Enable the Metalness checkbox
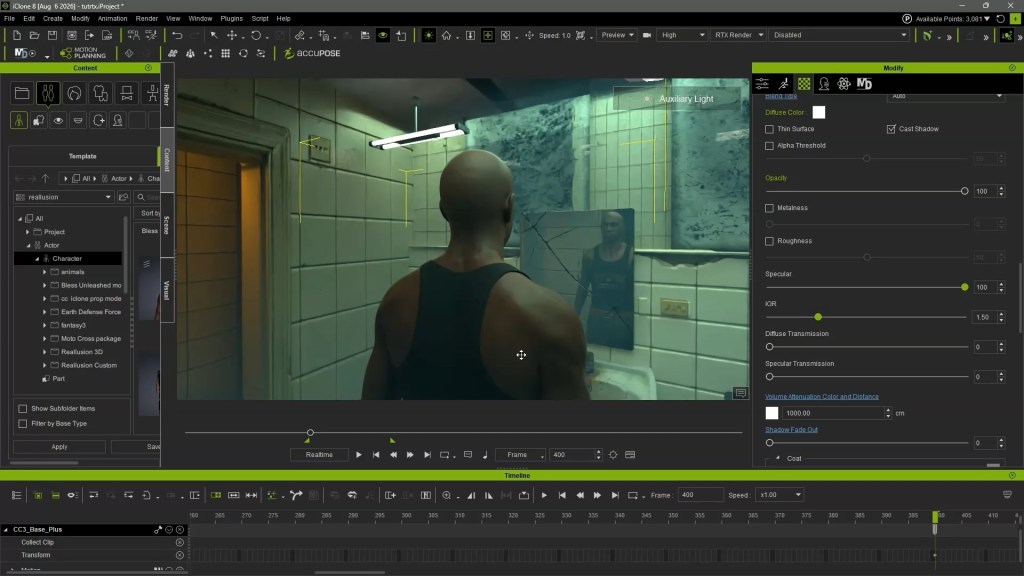Image resolution: width=1024 pixels, height=576 pixels. point(769,208)
